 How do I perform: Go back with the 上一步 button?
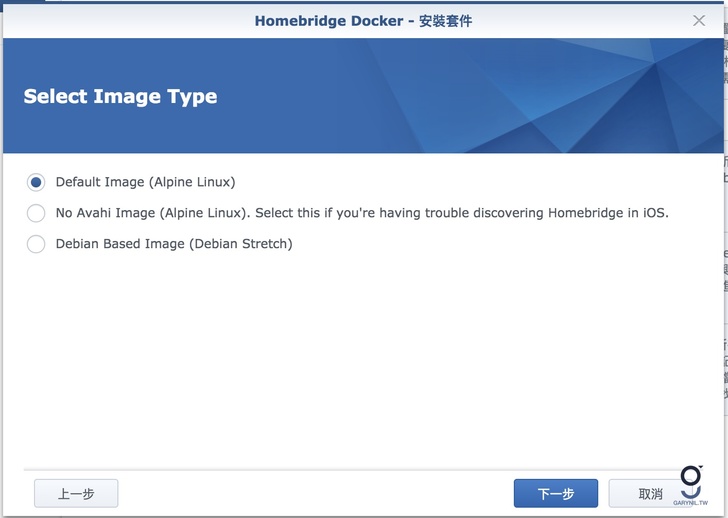point(76,493)
